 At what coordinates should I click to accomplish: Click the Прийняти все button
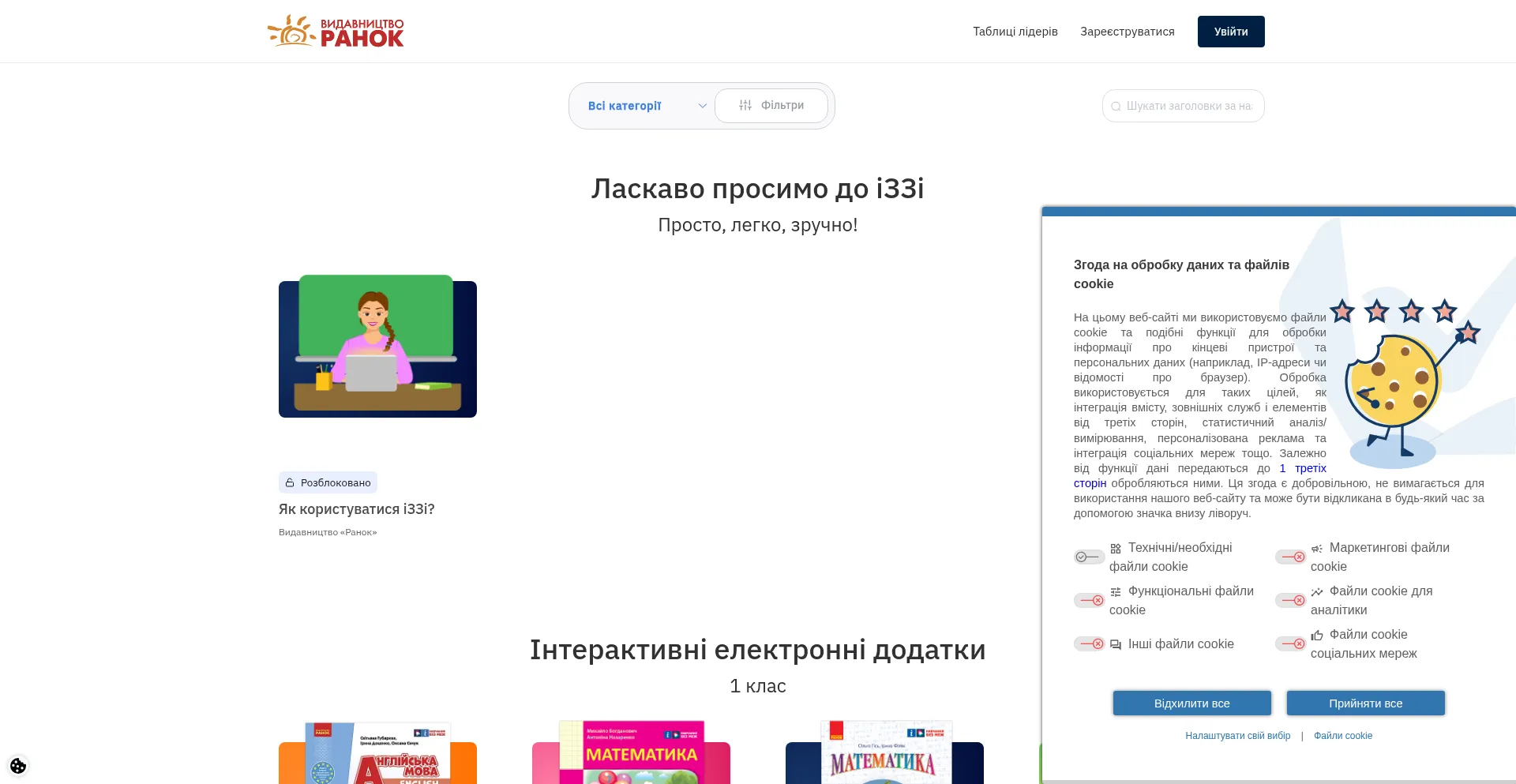[x=1365, y=703]
